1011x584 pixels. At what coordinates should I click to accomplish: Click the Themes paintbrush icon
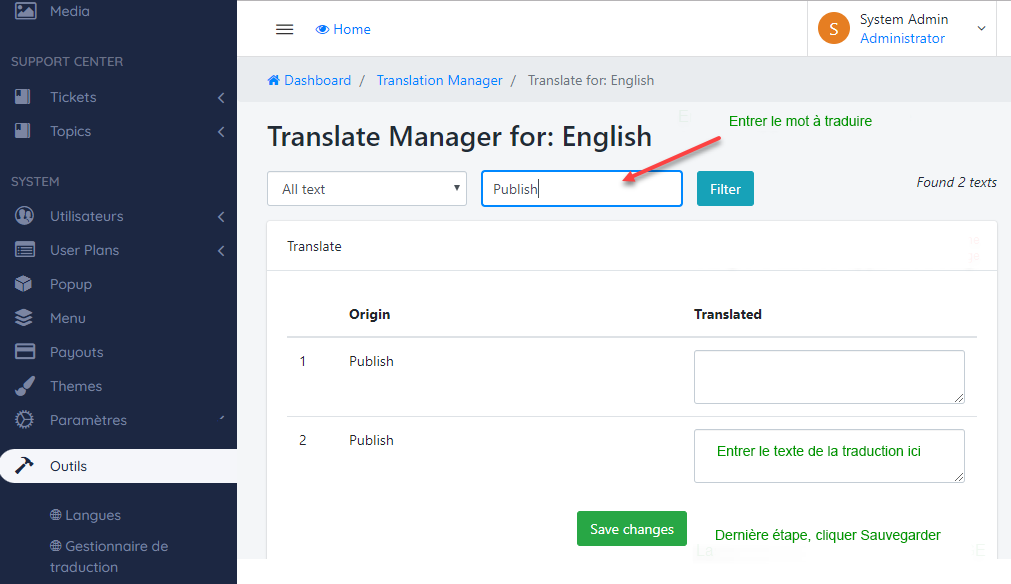(25, 386)
